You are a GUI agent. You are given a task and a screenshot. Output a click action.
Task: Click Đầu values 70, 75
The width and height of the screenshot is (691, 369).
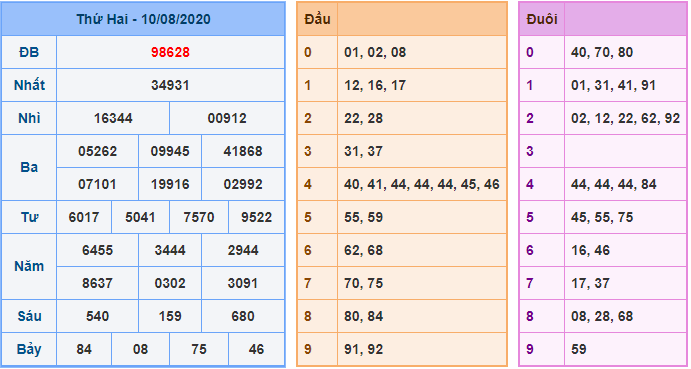coord(364,283)
